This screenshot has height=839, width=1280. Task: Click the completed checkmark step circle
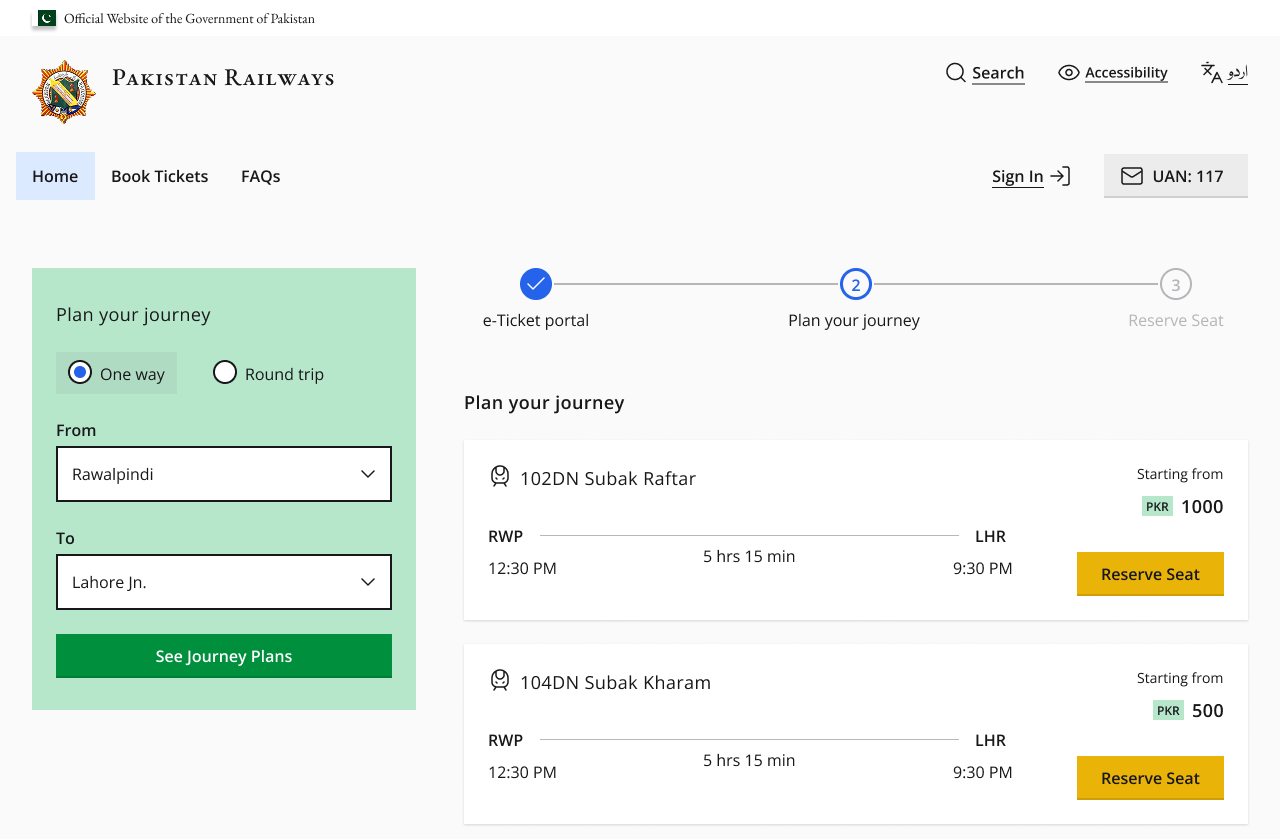pyautogui.click(x=536, y=285)
